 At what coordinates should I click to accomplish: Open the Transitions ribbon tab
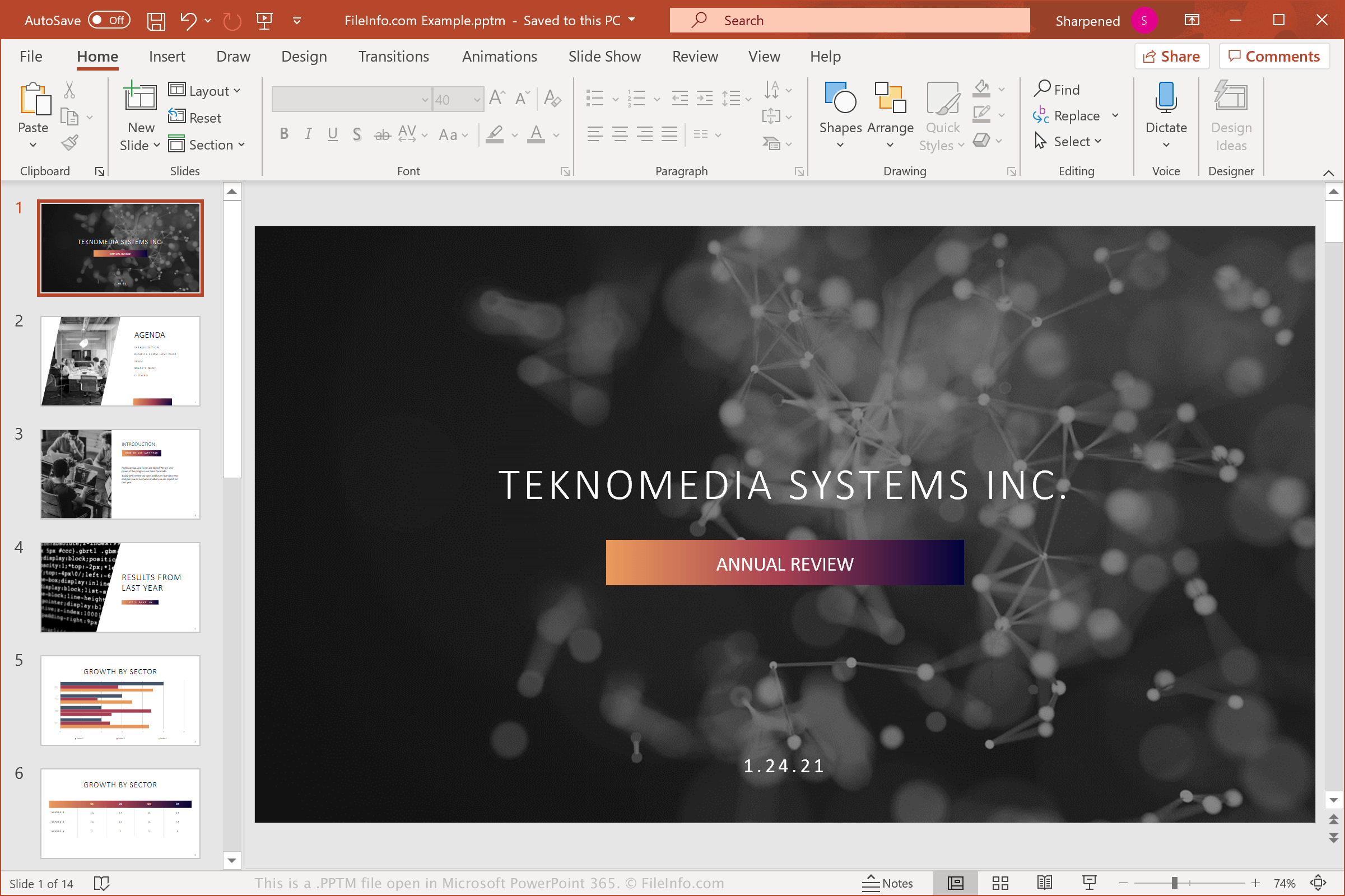pos(393,56)
